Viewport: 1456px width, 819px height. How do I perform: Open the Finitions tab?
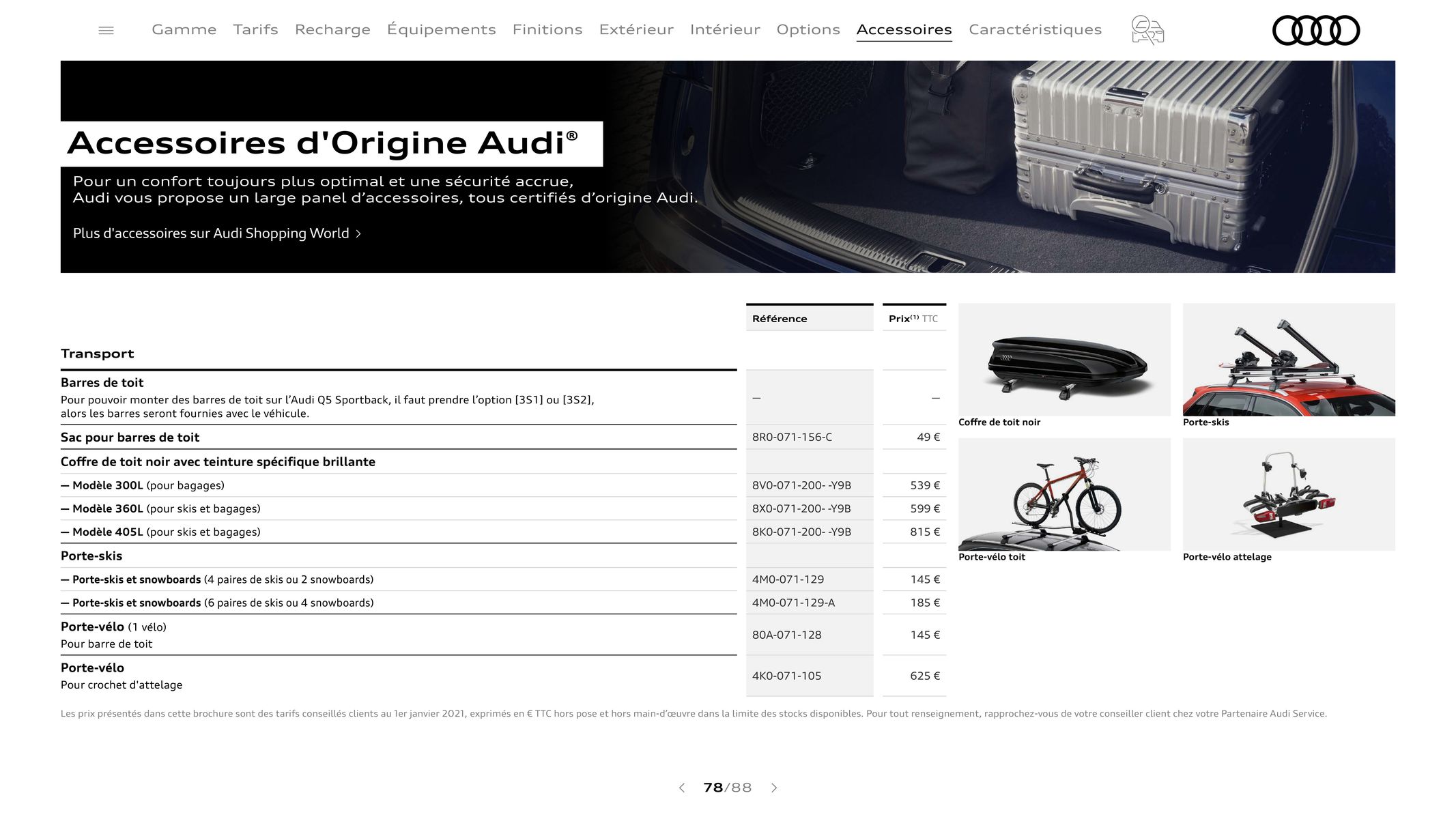(547, 29)
